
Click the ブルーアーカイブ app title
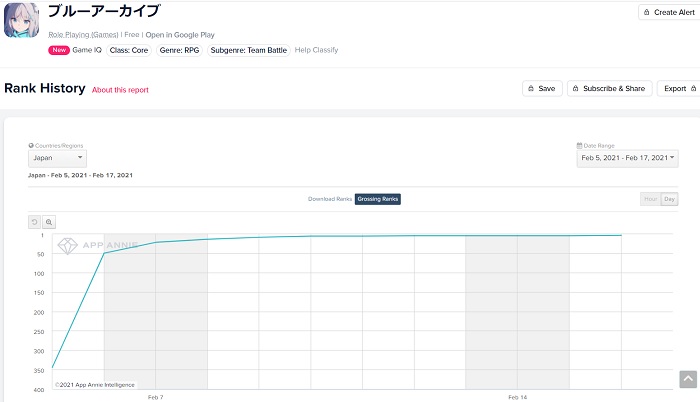coord(104,11)
